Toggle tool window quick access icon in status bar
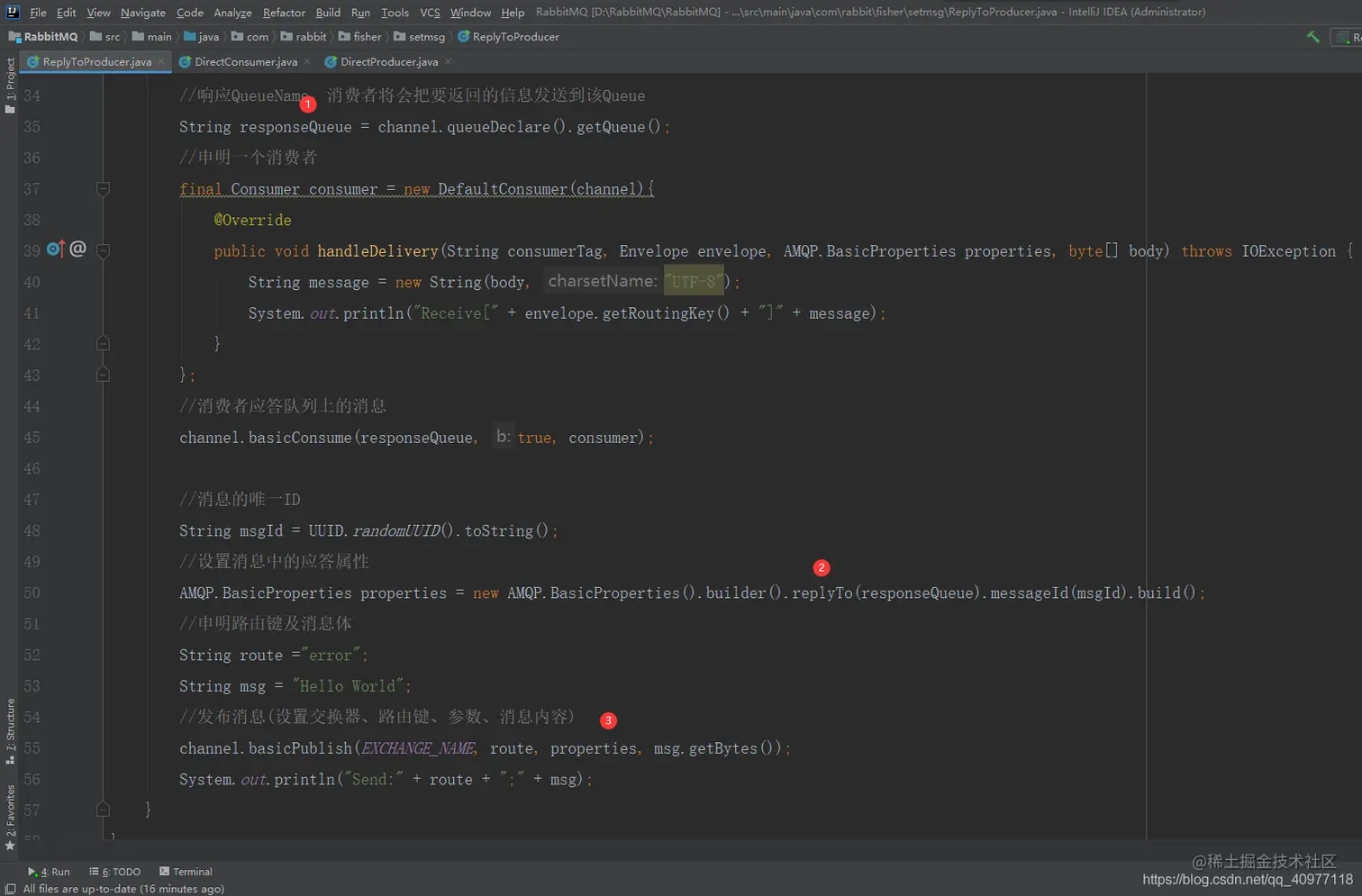The height and width of the screenshot is (896, 1362). click(10, 889)
